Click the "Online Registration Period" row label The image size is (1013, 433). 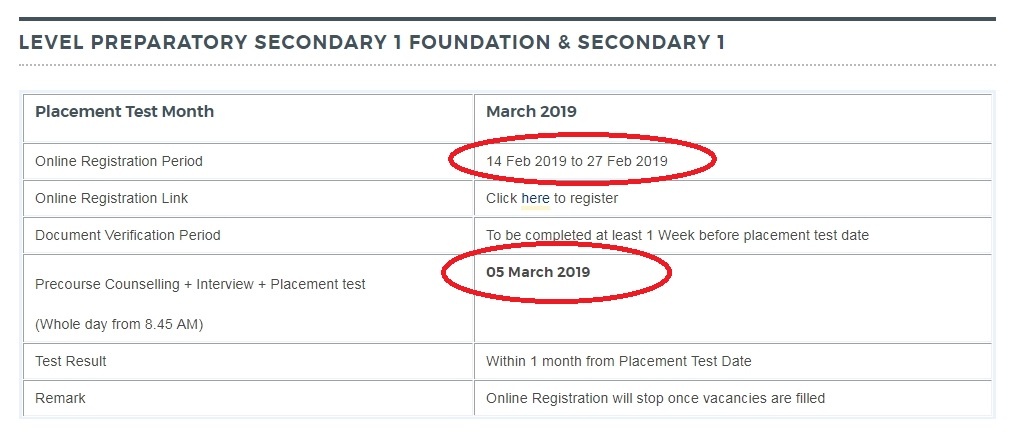[118, 161]
